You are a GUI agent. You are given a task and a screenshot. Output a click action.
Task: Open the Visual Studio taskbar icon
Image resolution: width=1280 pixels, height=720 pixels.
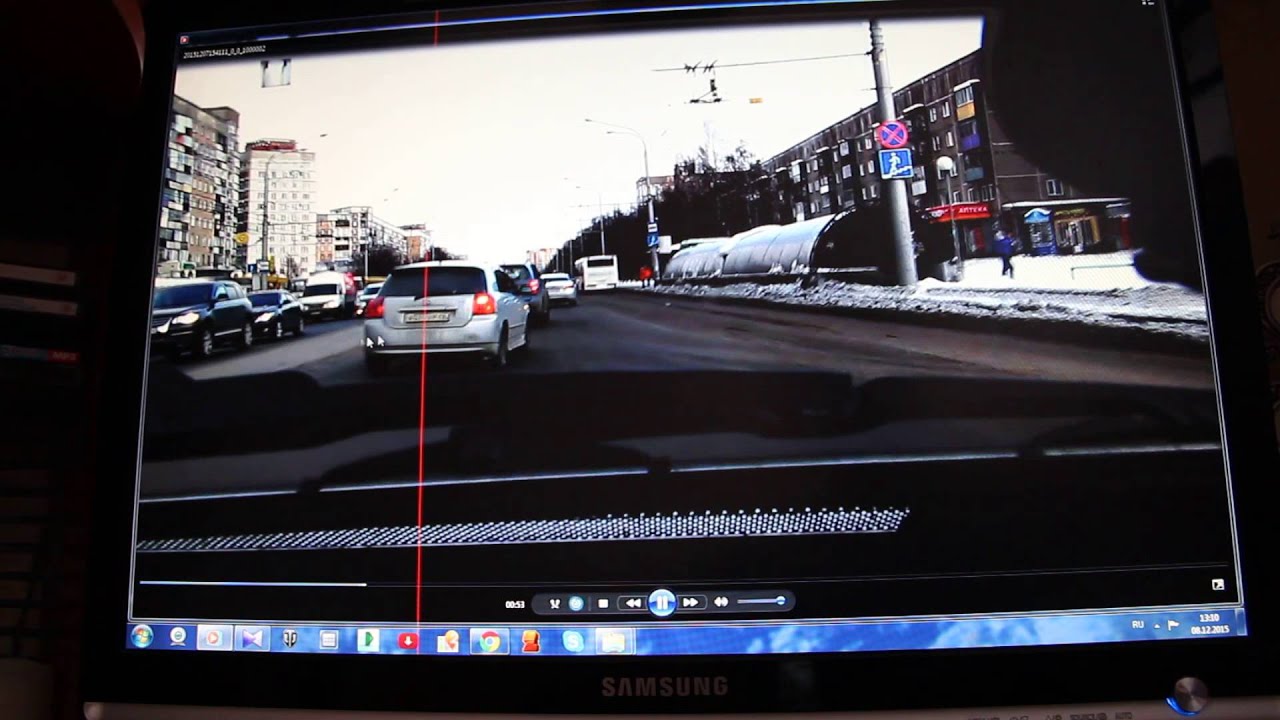[250, 638]
